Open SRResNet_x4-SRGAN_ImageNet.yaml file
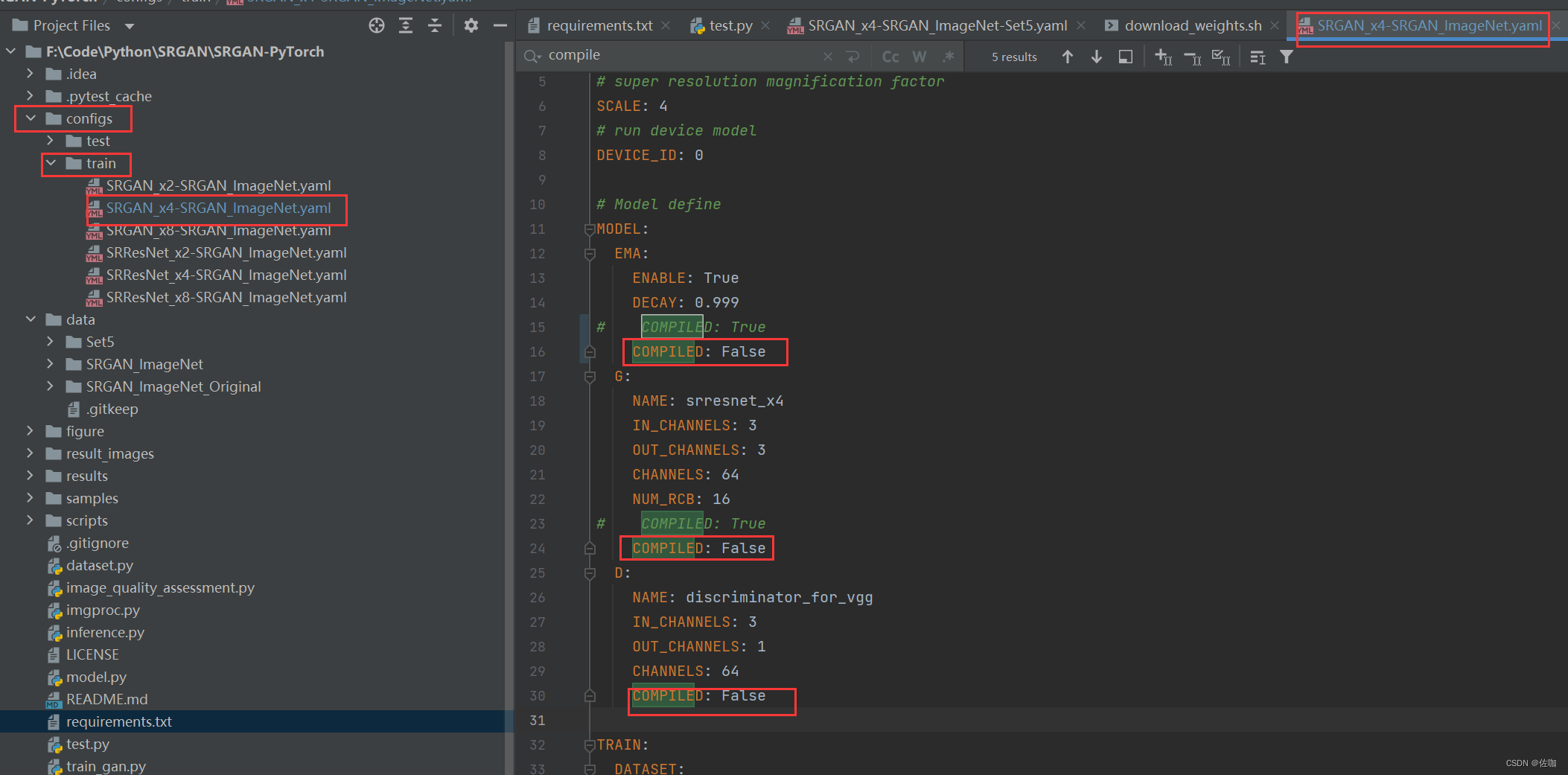 click(226, 275)
